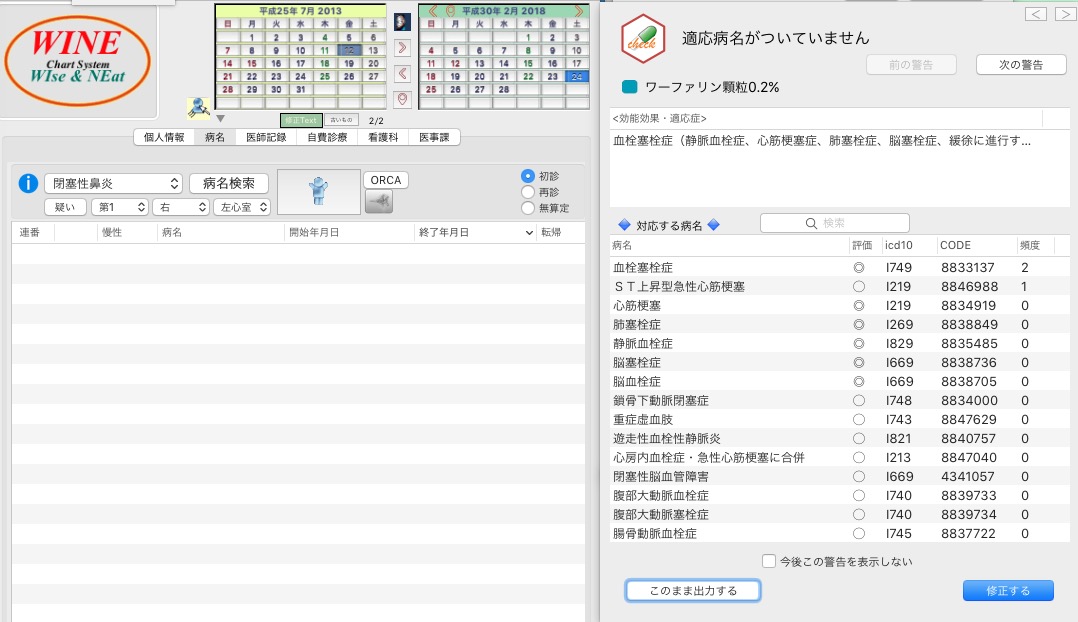The image size is (1078, 622).
Task: Select the 初診 radio button
Action: (528, 176)
